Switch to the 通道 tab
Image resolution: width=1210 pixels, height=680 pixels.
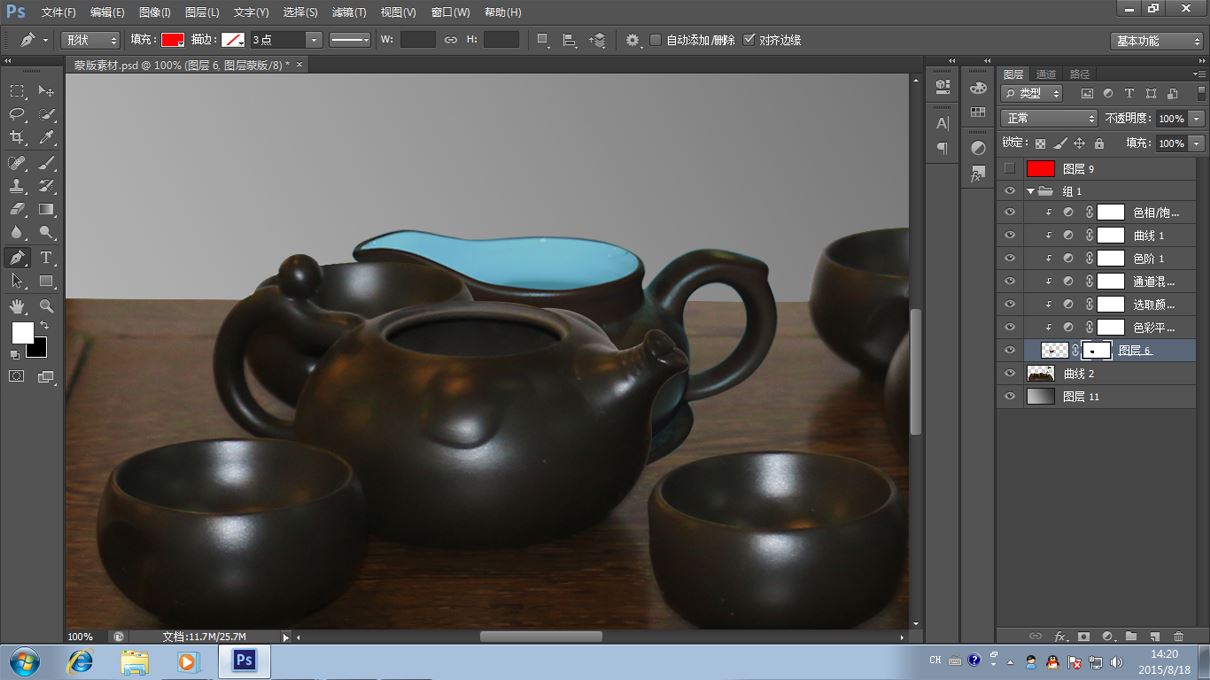[1046, 74]
